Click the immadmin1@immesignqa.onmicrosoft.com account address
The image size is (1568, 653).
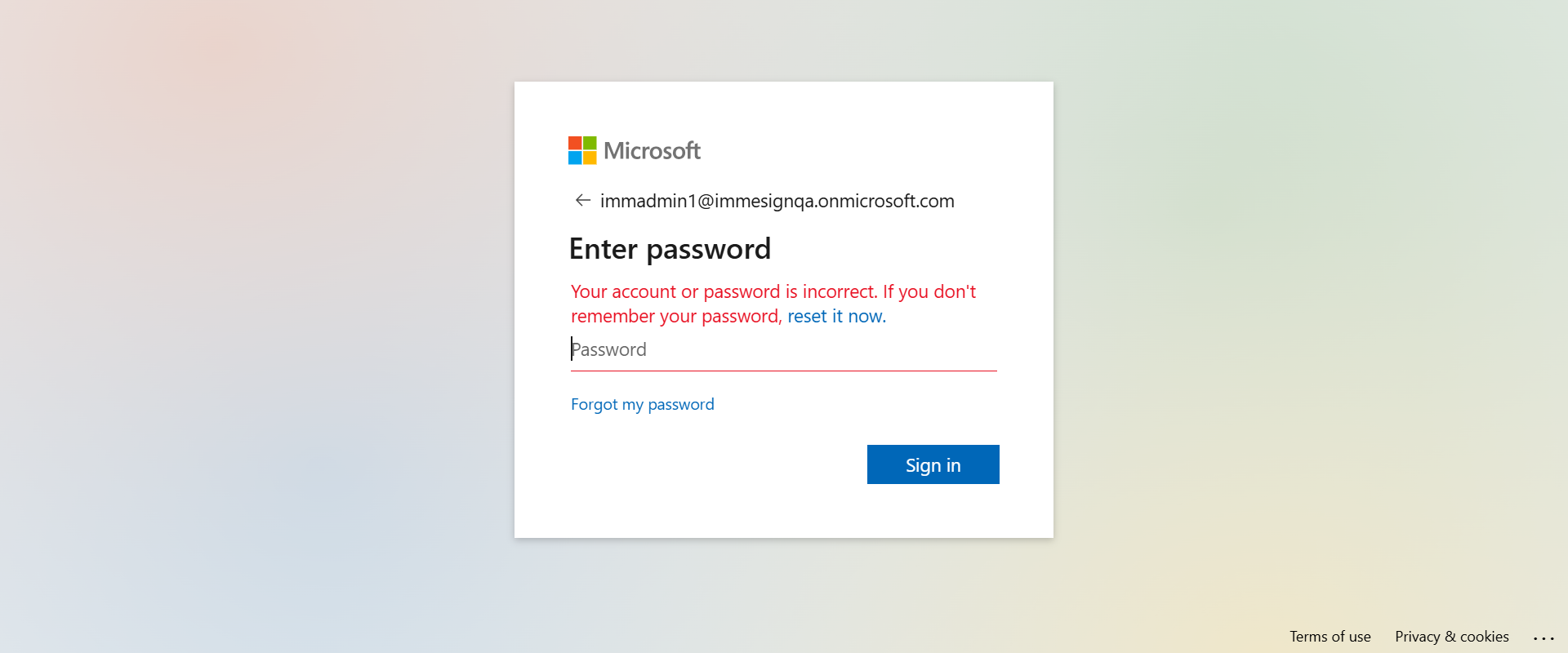point(777,201)
